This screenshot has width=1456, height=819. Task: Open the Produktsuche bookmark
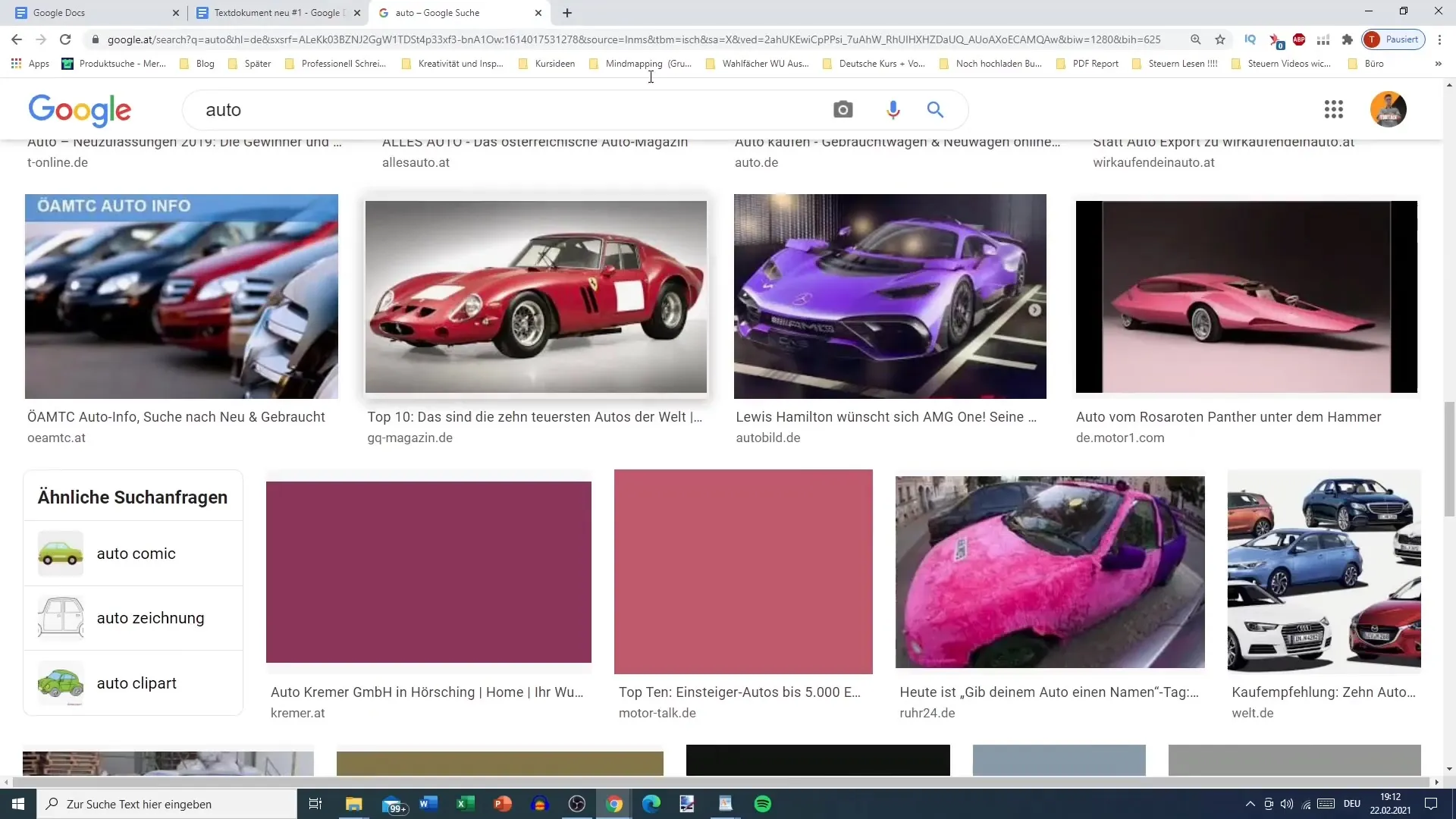click(x=114, y=64)
